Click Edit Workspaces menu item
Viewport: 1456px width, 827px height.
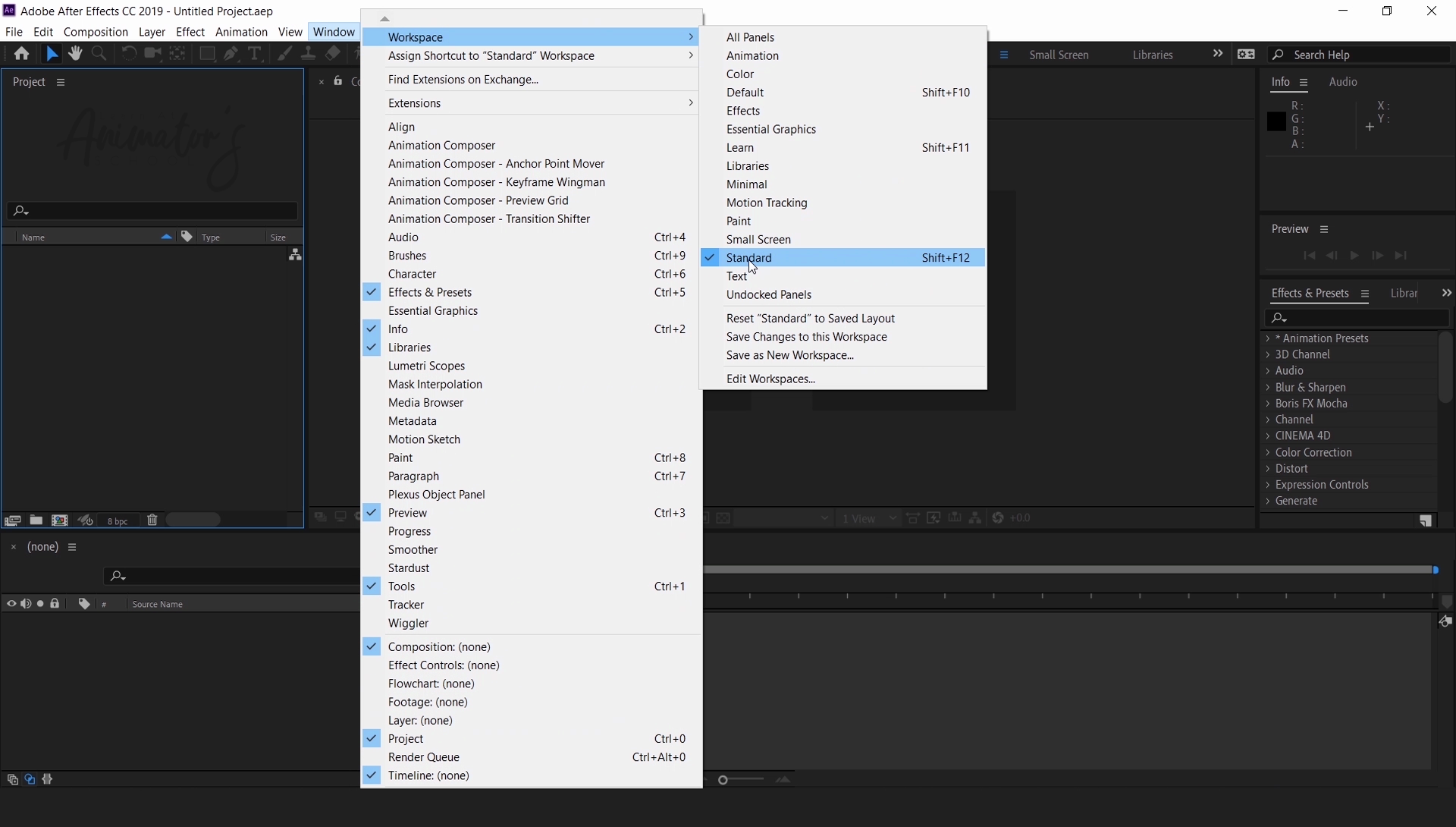pos(769,378)
